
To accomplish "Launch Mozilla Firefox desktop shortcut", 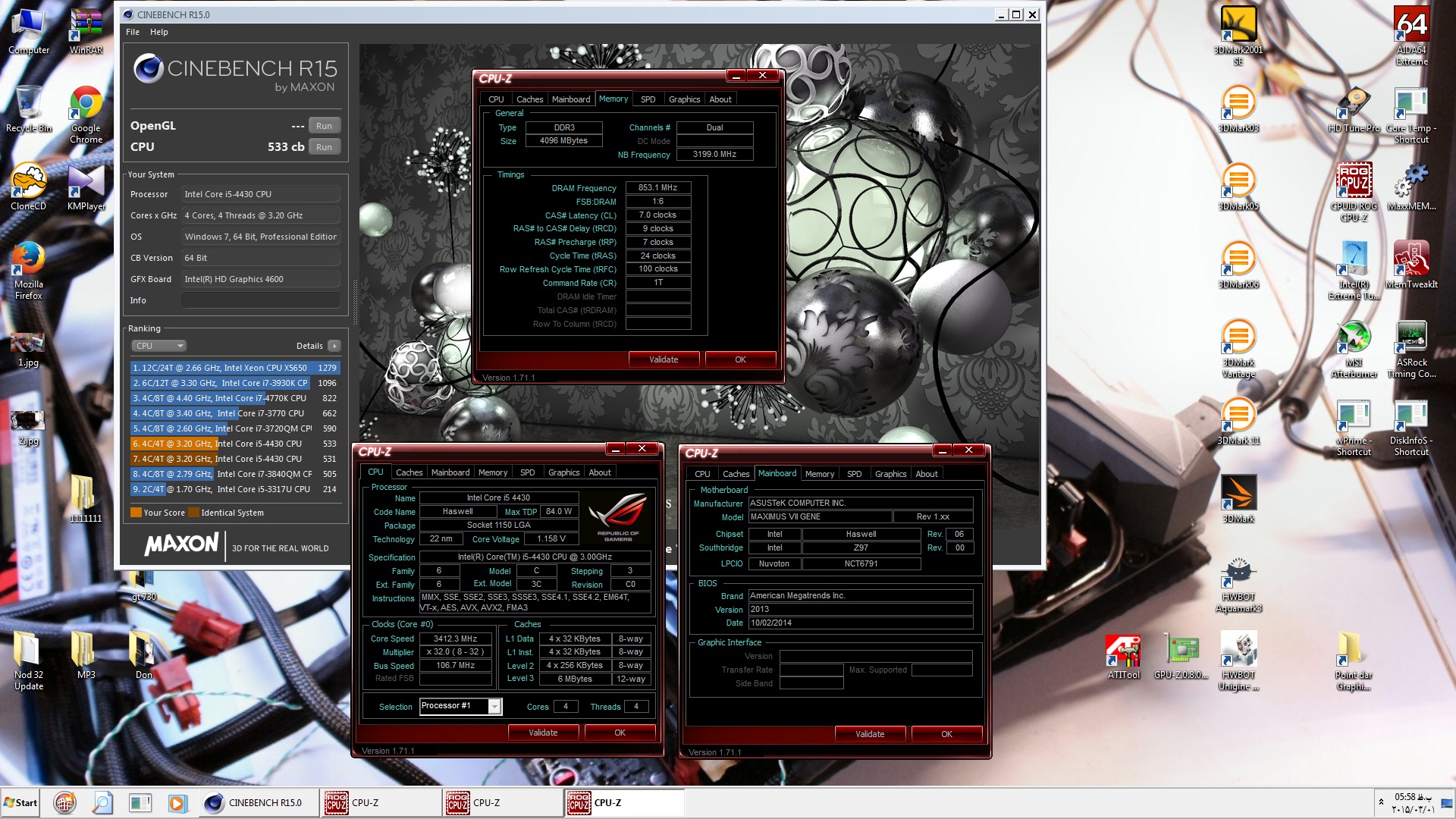I will 29,270.
